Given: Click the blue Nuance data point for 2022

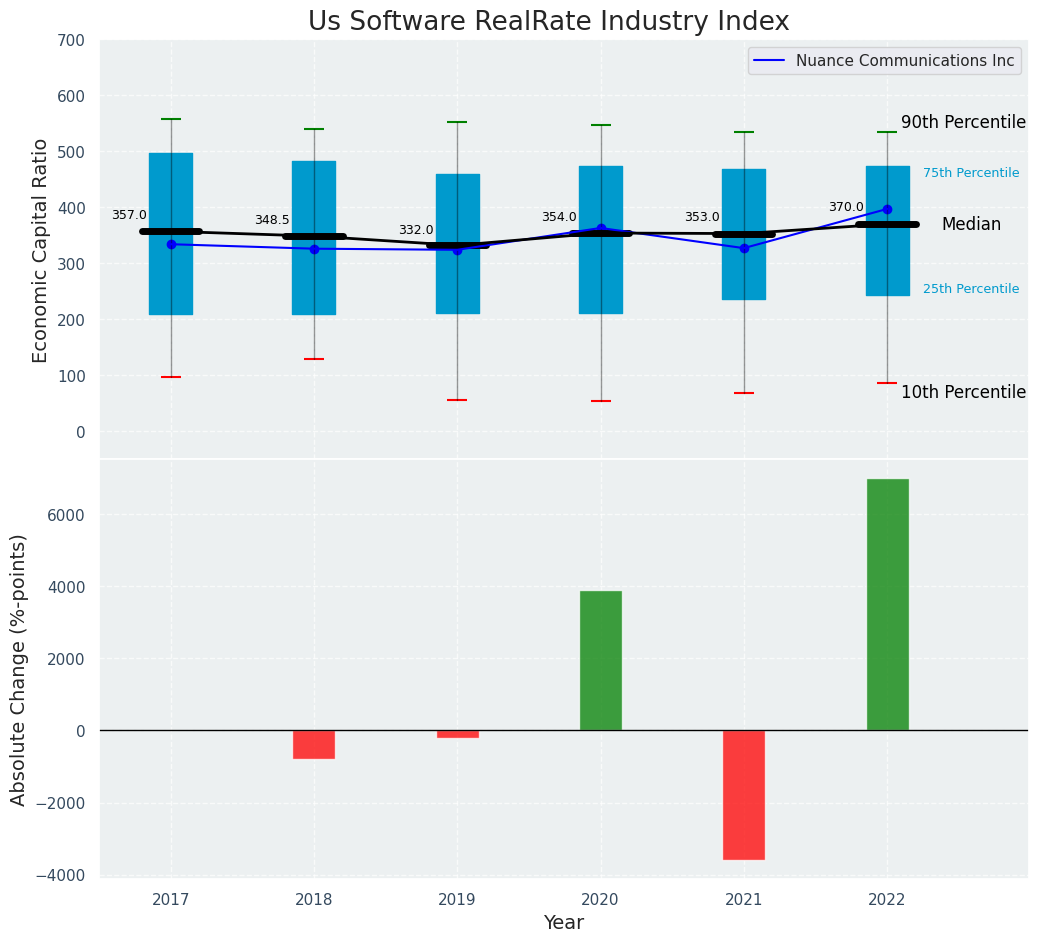Looking at the screenshot, I should (887, 209).
